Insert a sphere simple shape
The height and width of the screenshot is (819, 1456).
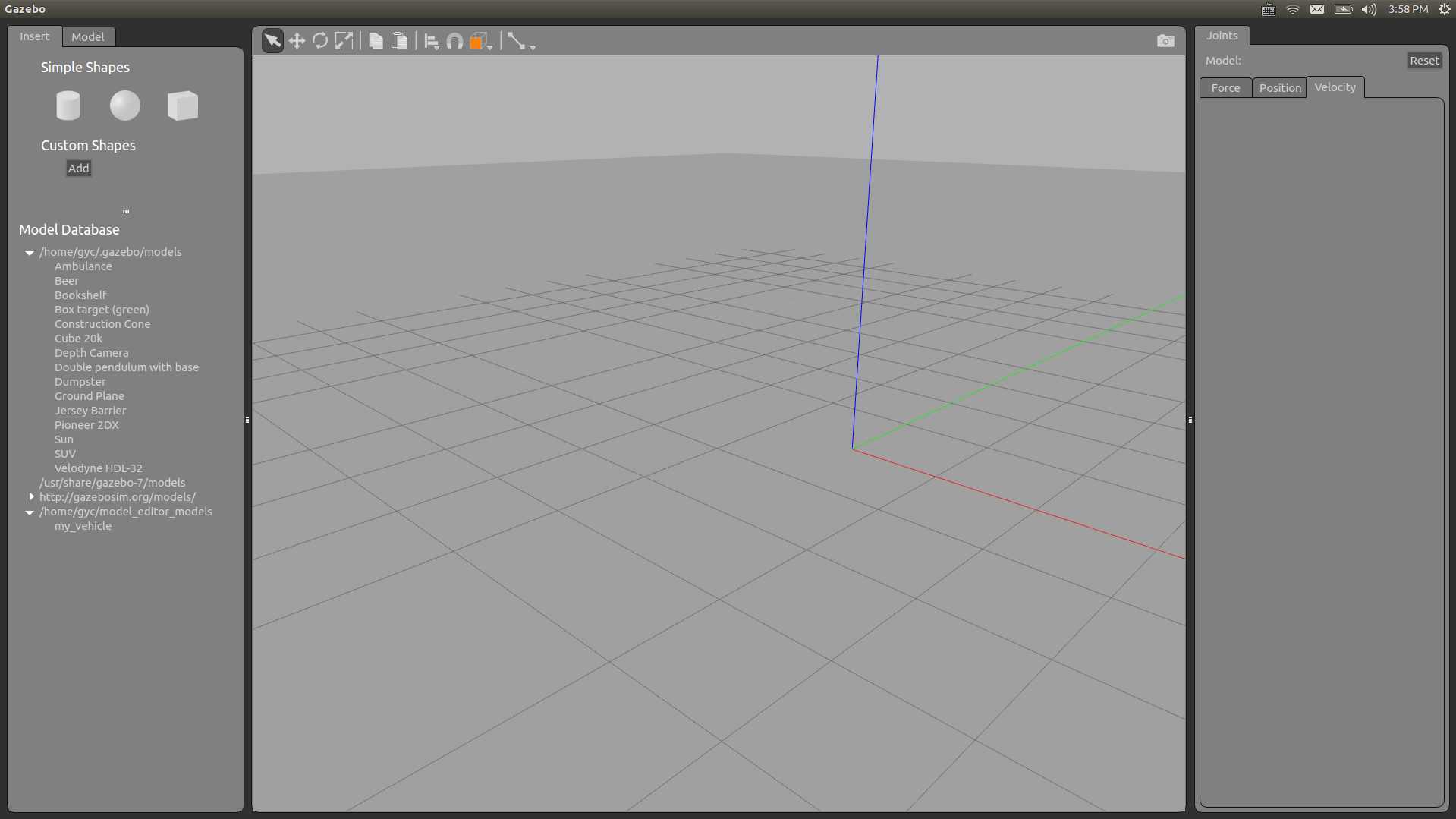click(x=125, y=106)
